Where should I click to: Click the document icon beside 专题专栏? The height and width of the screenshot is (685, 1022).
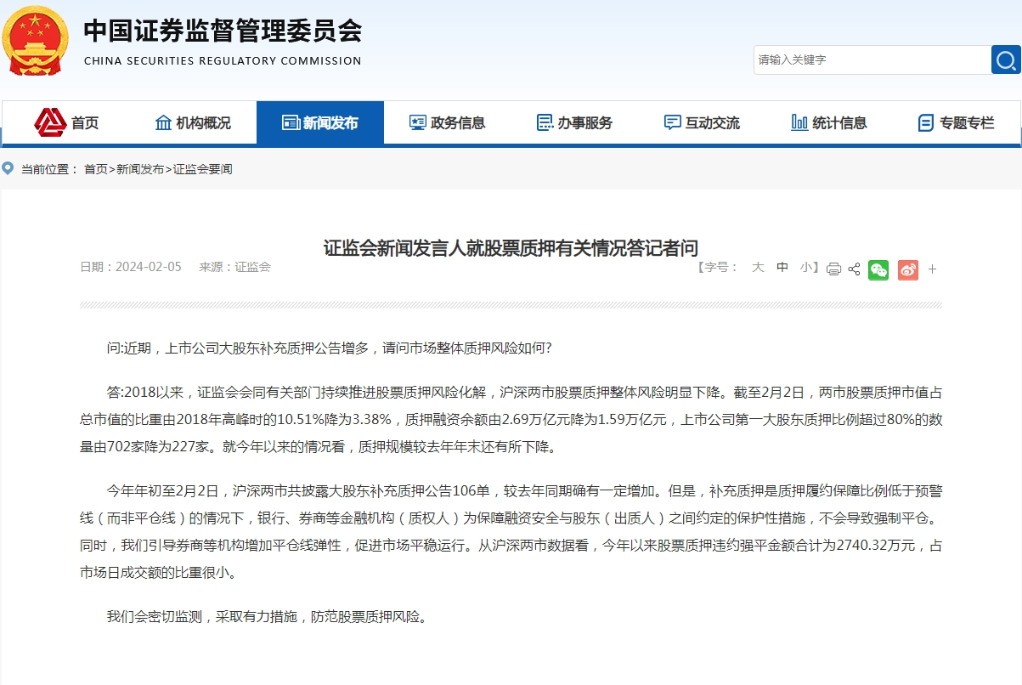point(926,123)
